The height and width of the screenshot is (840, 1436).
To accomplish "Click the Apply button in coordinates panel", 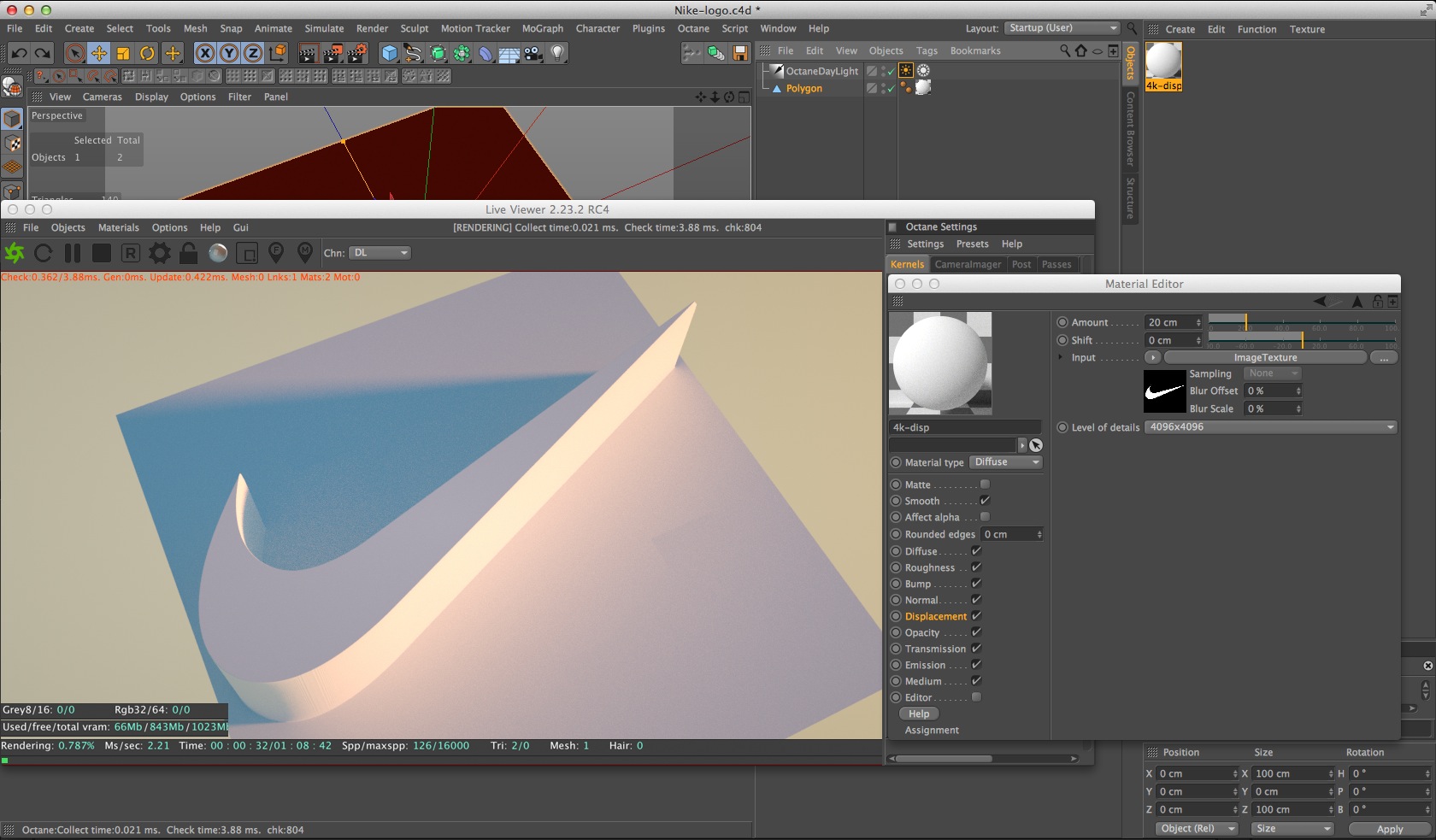I will click(x=1390, y=829).
